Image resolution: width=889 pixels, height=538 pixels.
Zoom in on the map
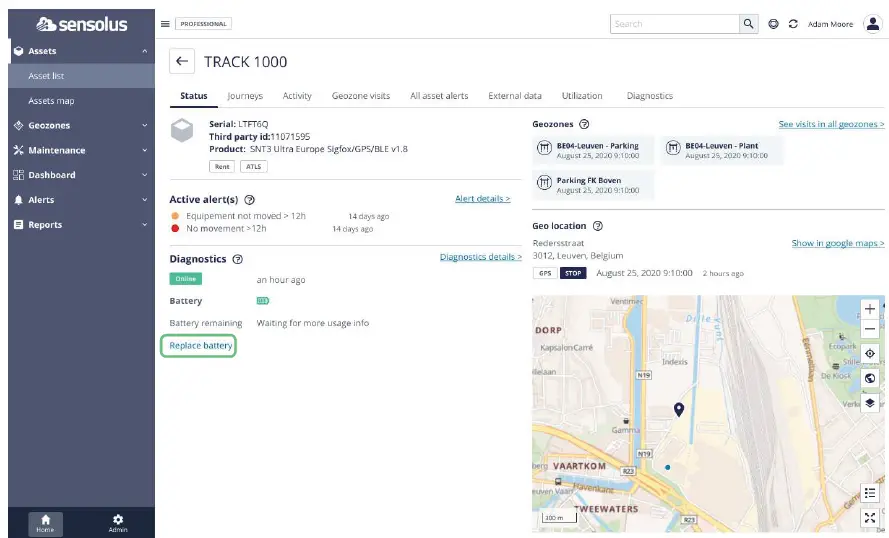coord(870,309)
